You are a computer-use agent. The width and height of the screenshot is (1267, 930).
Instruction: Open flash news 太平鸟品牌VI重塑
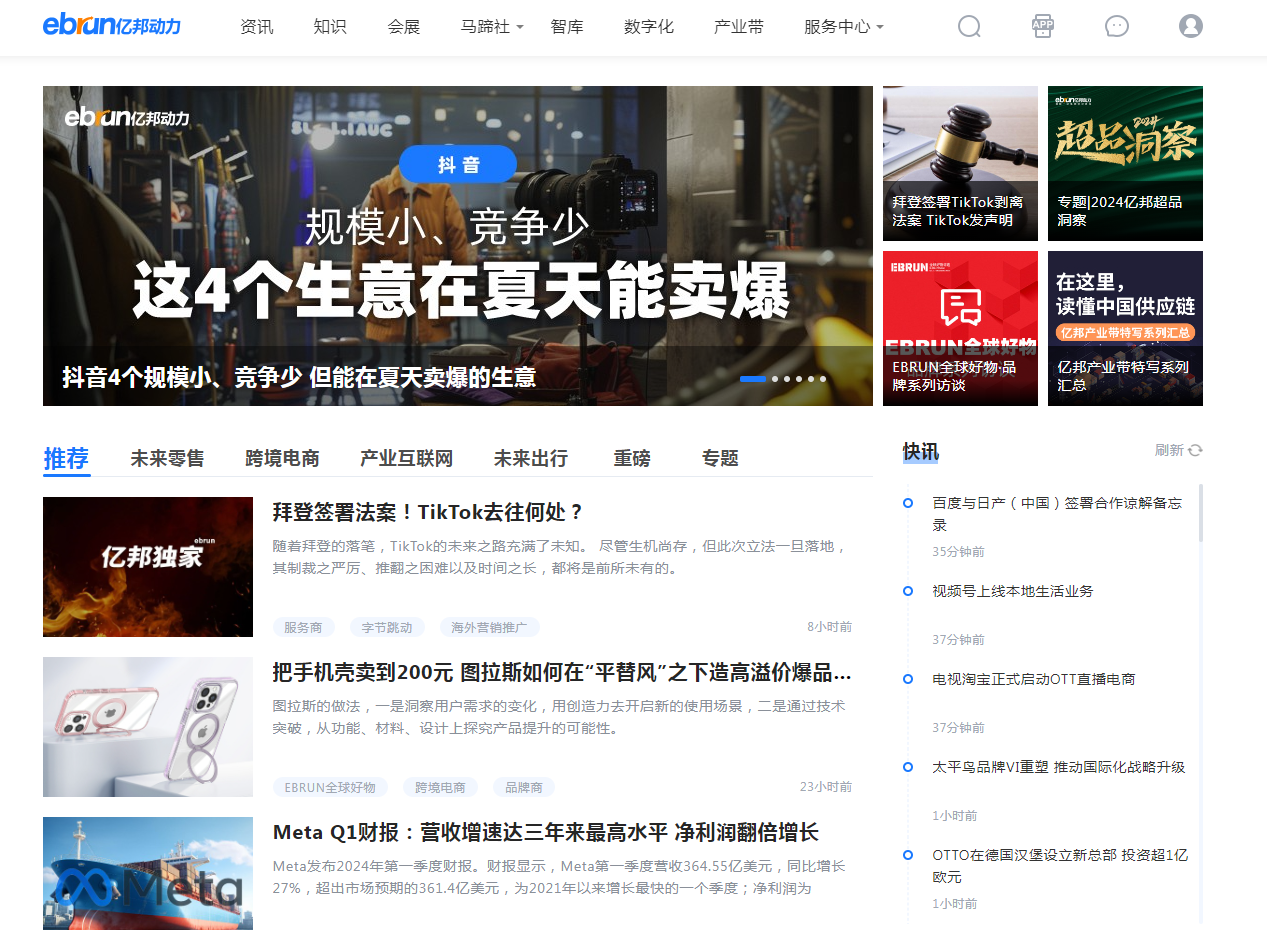(1059, 767)
